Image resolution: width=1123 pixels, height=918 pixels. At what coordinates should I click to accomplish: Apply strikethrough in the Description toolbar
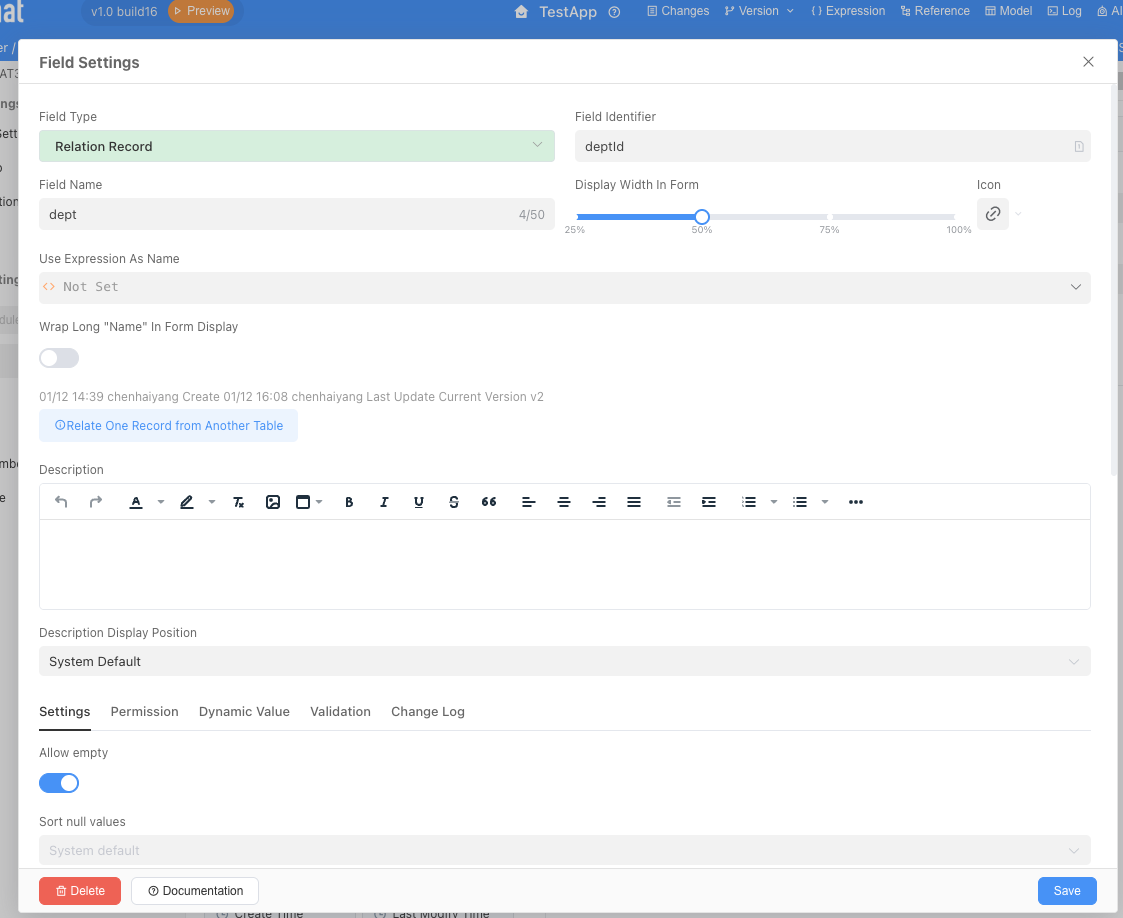[x=454, y=502]
